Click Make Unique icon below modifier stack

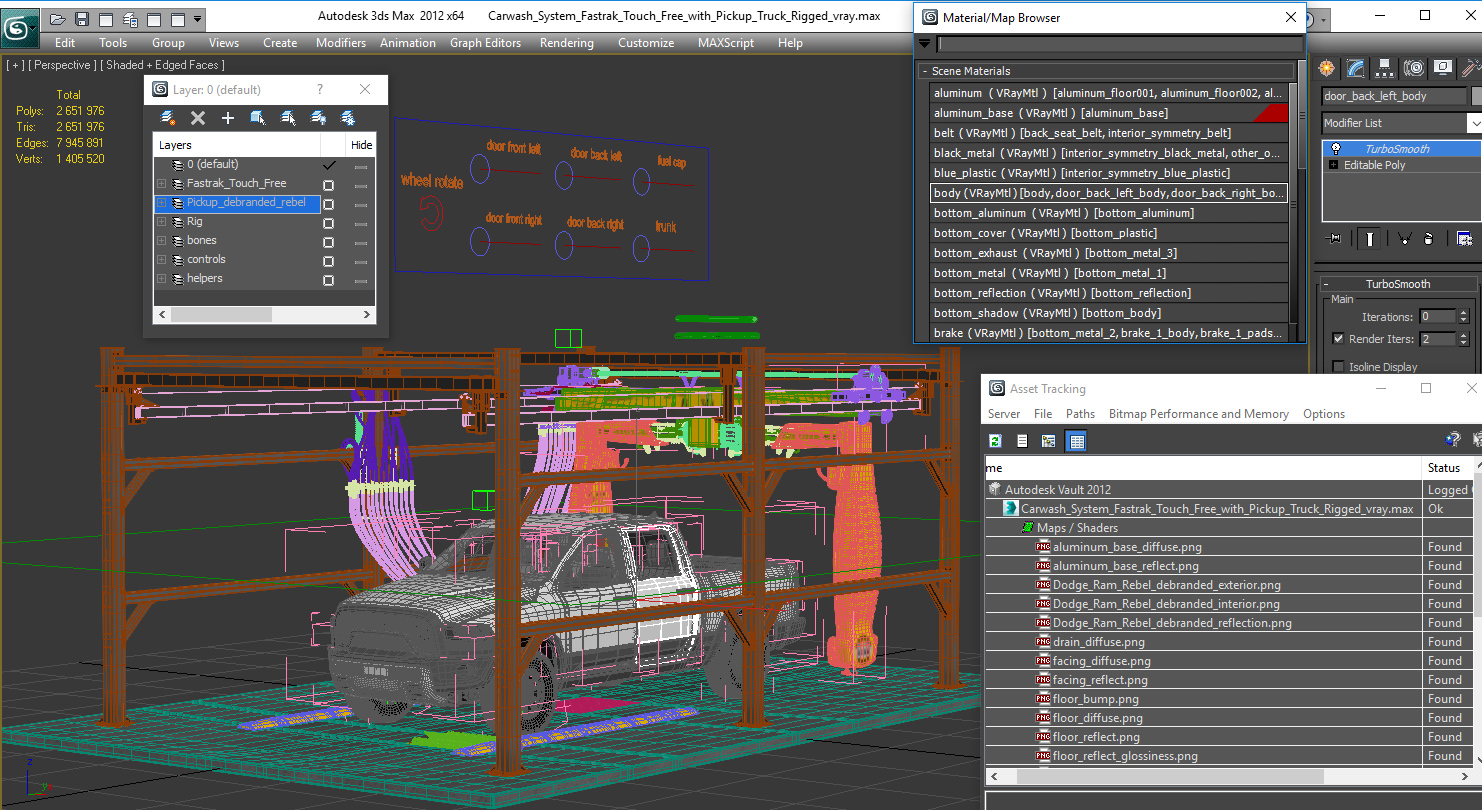tap(1405, 239)
